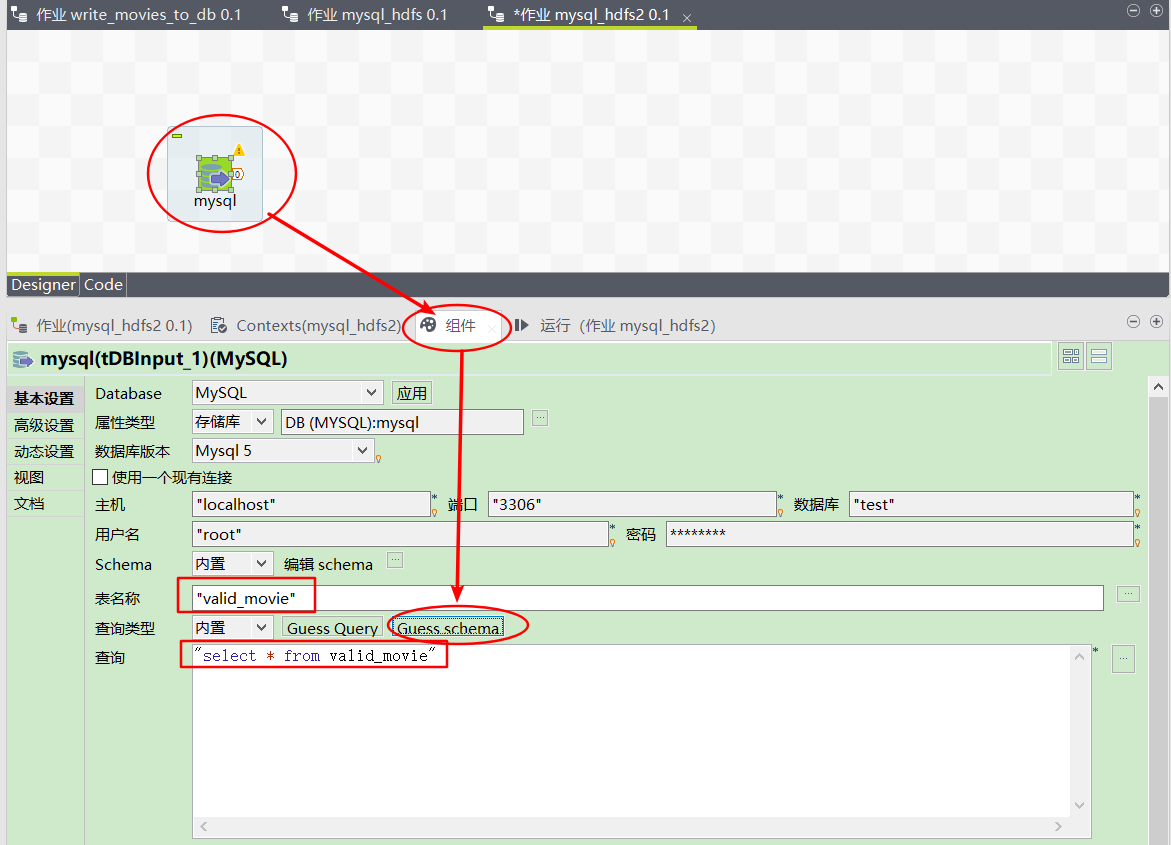Open the Contexts(mysql_hdfs2) tab
This screenshot has width=1171, height=845.
306,326
